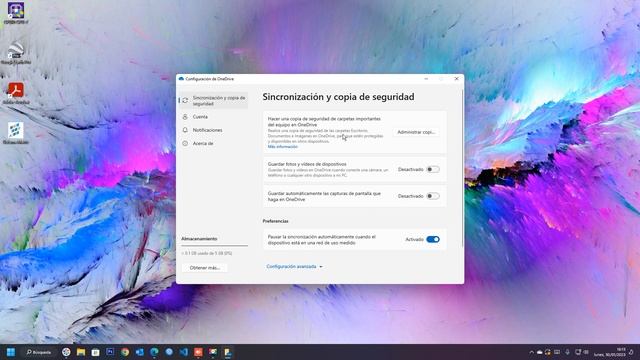Open Photoshop from the taskbar
Screen dimensions: 640x360
pos(110,352)
